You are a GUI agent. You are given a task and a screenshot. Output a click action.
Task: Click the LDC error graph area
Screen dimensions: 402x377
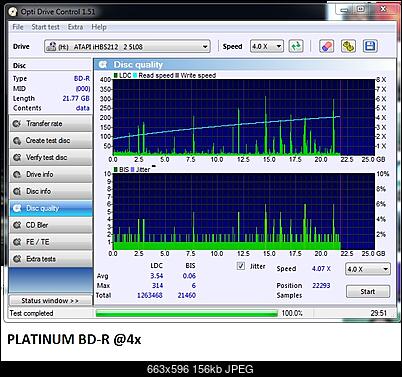pyautogui.click(x=244, y=117)
